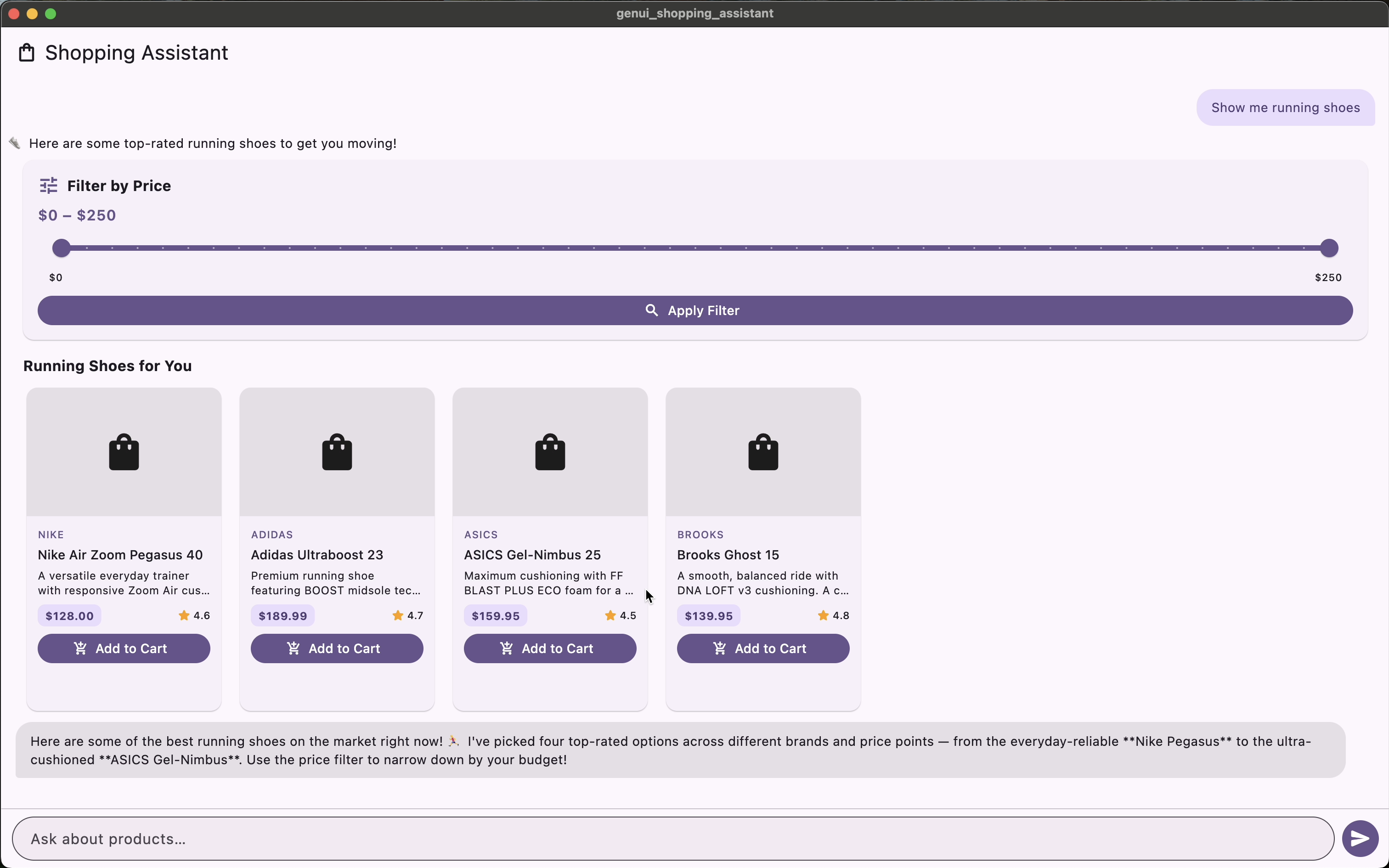Viewport: 1389px width, 868px height.
Task: Add Nike Air Zoom Pegasus 40 to cart
Action: [x=124, y=648]
